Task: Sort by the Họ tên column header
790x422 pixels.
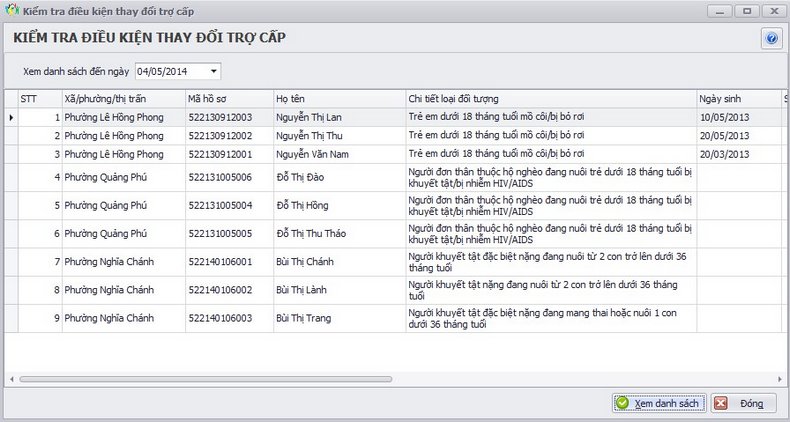Action: (x=340, y=99)
